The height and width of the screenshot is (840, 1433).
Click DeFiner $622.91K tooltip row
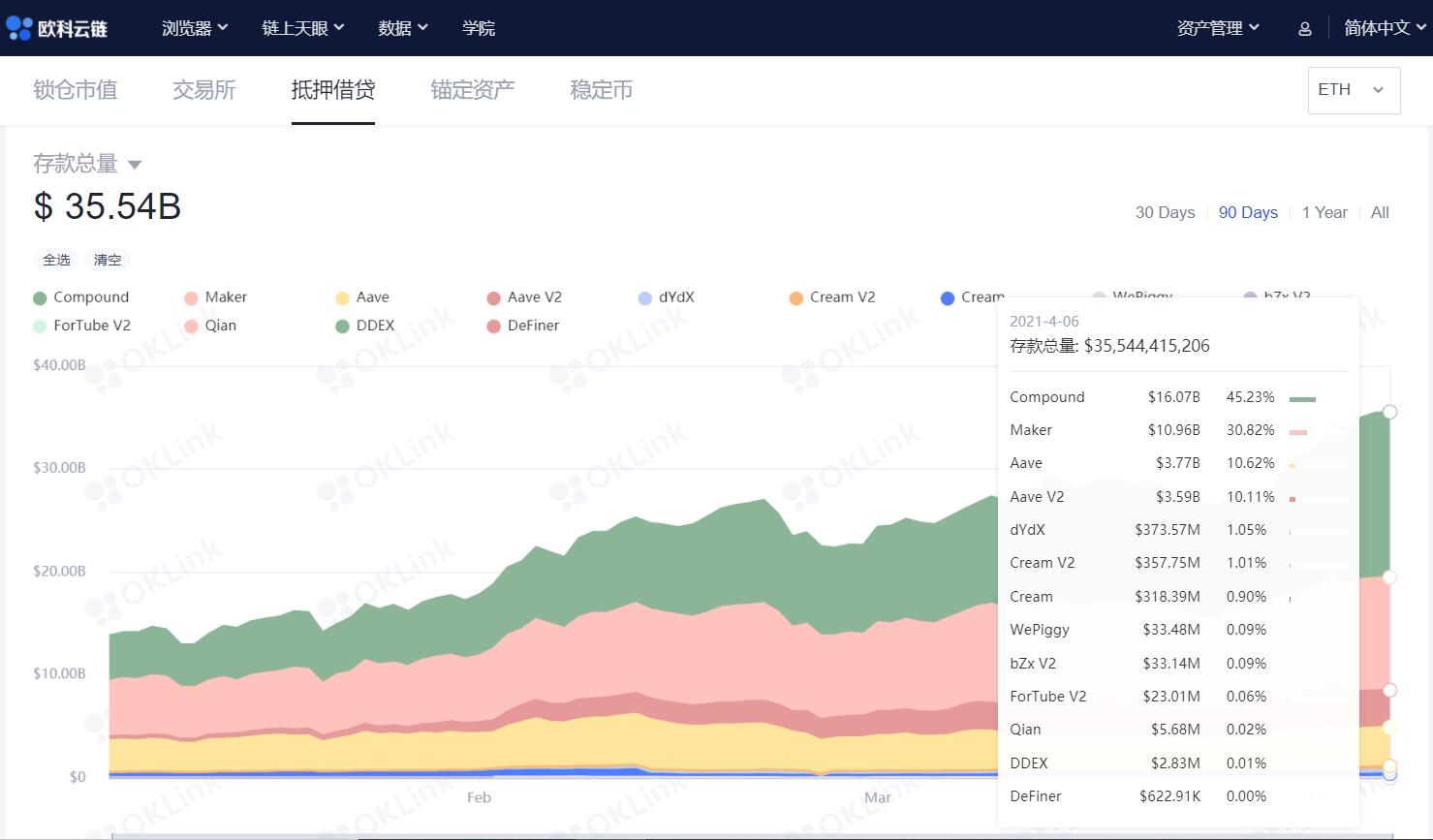[1178, 796]
